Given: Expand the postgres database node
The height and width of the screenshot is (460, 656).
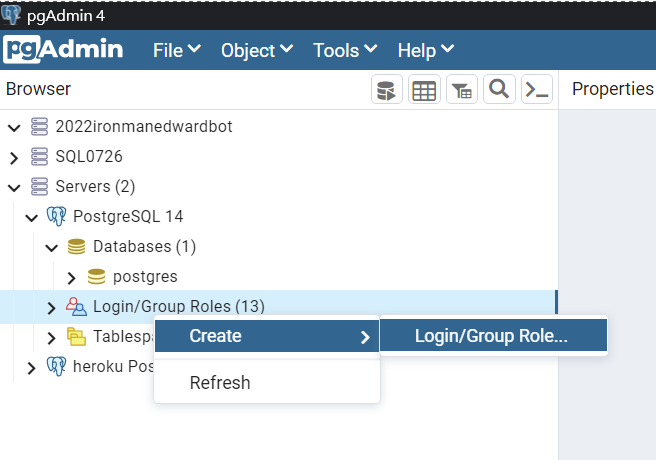Looking at the screenshot, I should 72,278.
